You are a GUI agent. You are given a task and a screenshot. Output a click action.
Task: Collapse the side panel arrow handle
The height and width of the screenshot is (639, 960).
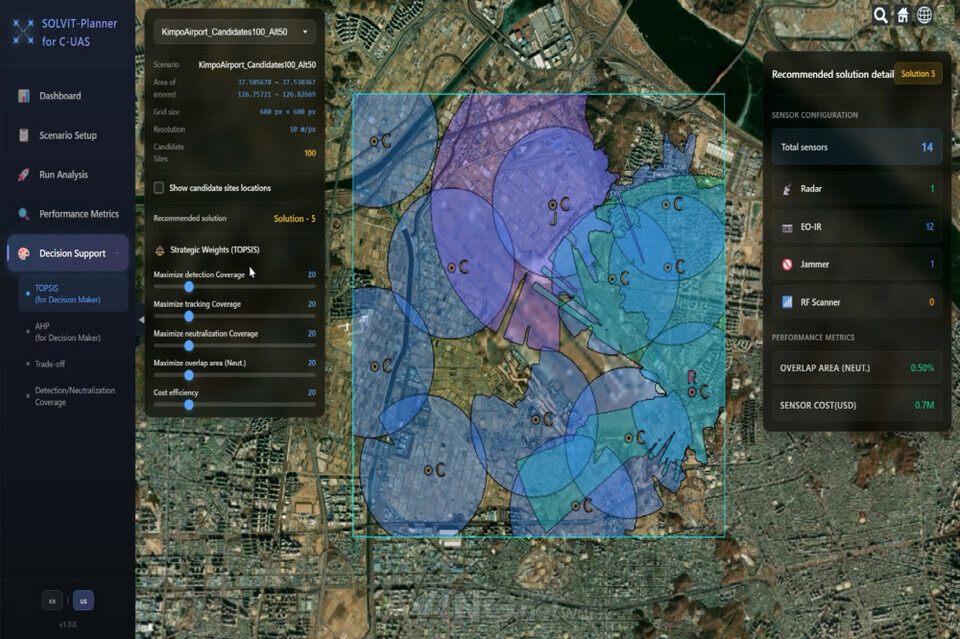[141, 320]
